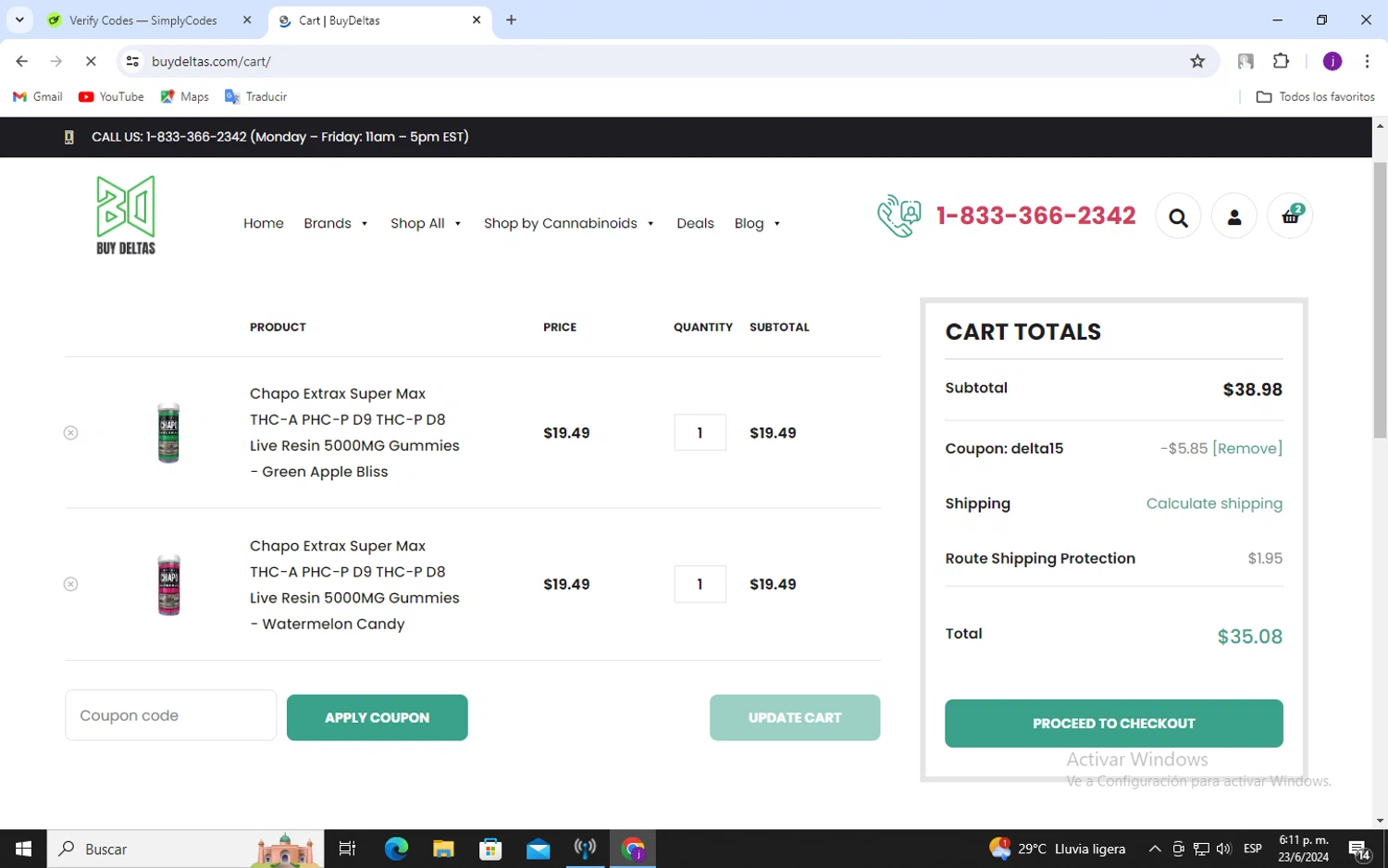Click the green phone call icon
The height and width of the screenshot is (868, 1388).
[898, 216]
